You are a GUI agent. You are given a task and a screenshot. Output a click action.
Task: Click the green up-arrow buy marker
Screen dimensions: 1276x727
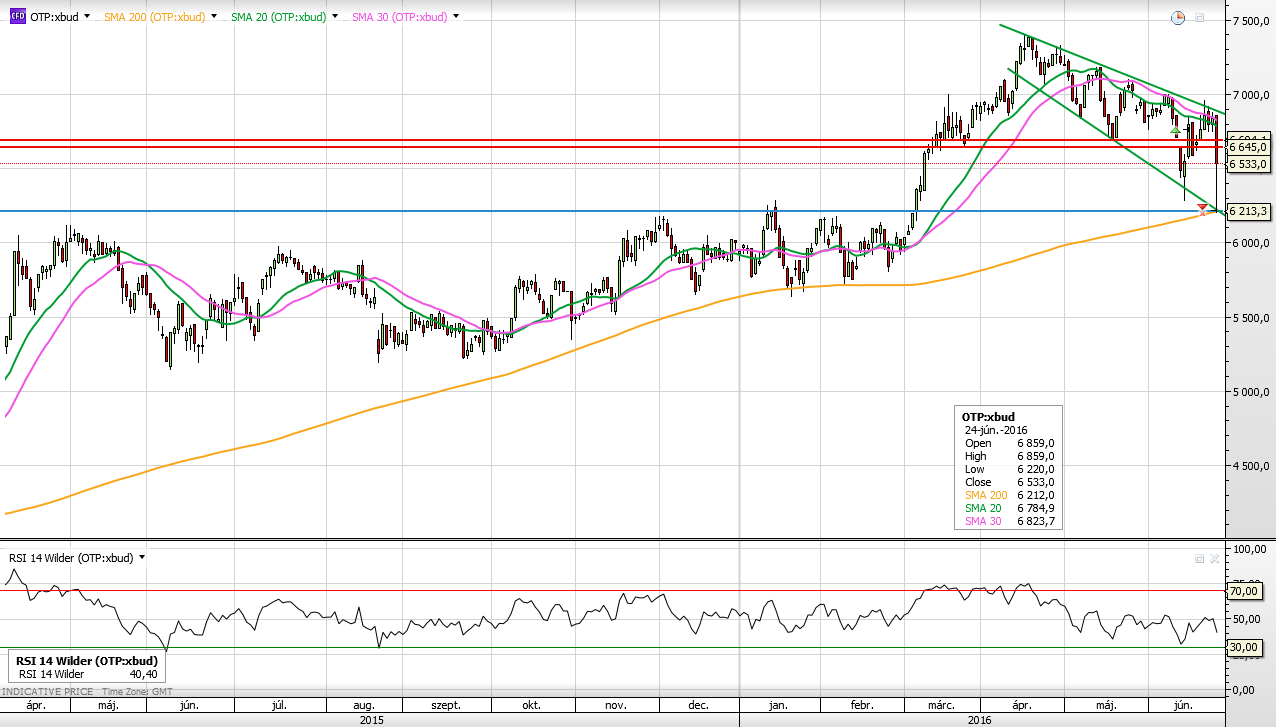pyautogui.click(x=1176, y=132)
